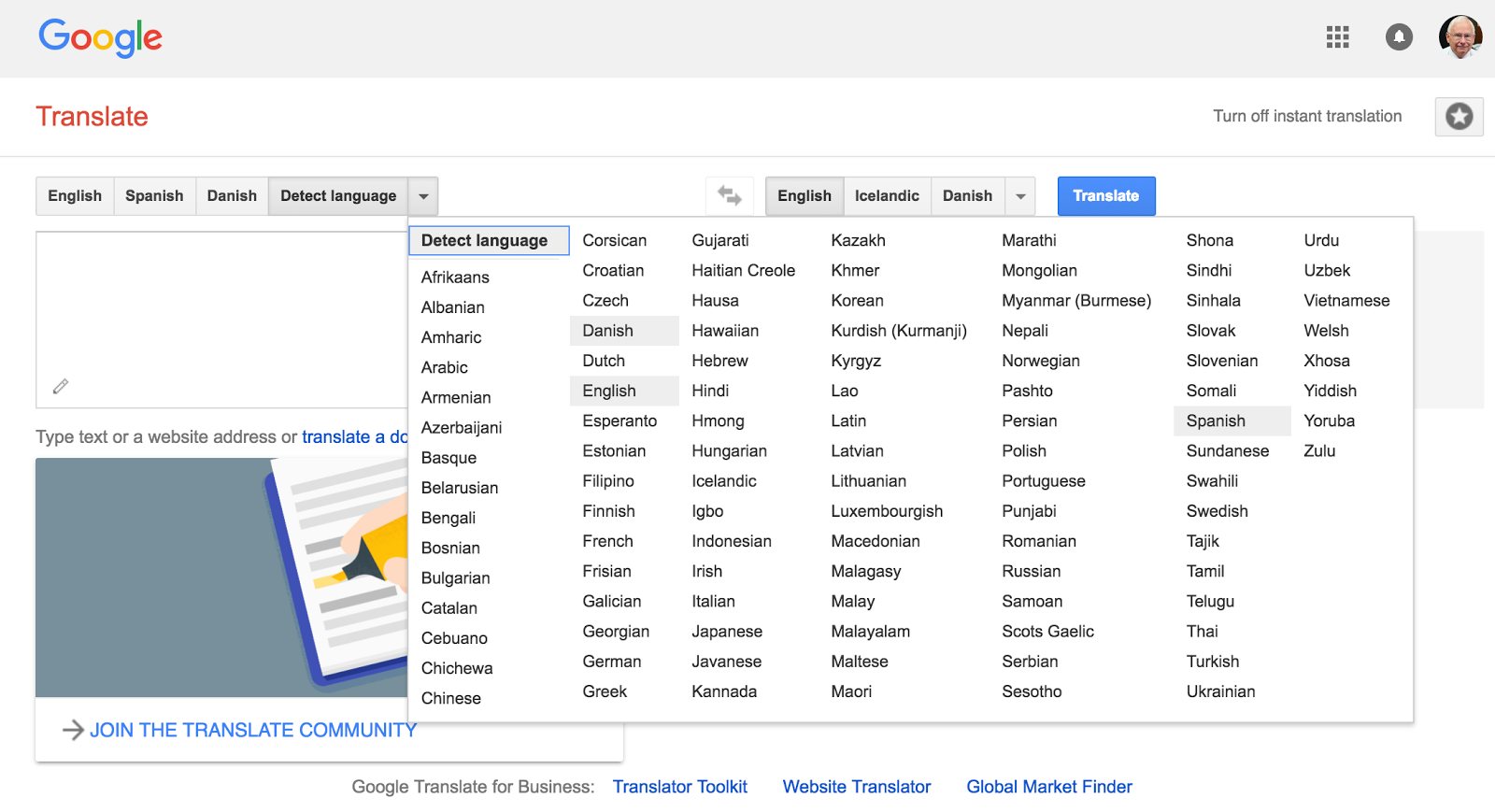Select the Icelandic target language tab
Viewport: 1495px width, 812px height.
(x=887, y=196)
